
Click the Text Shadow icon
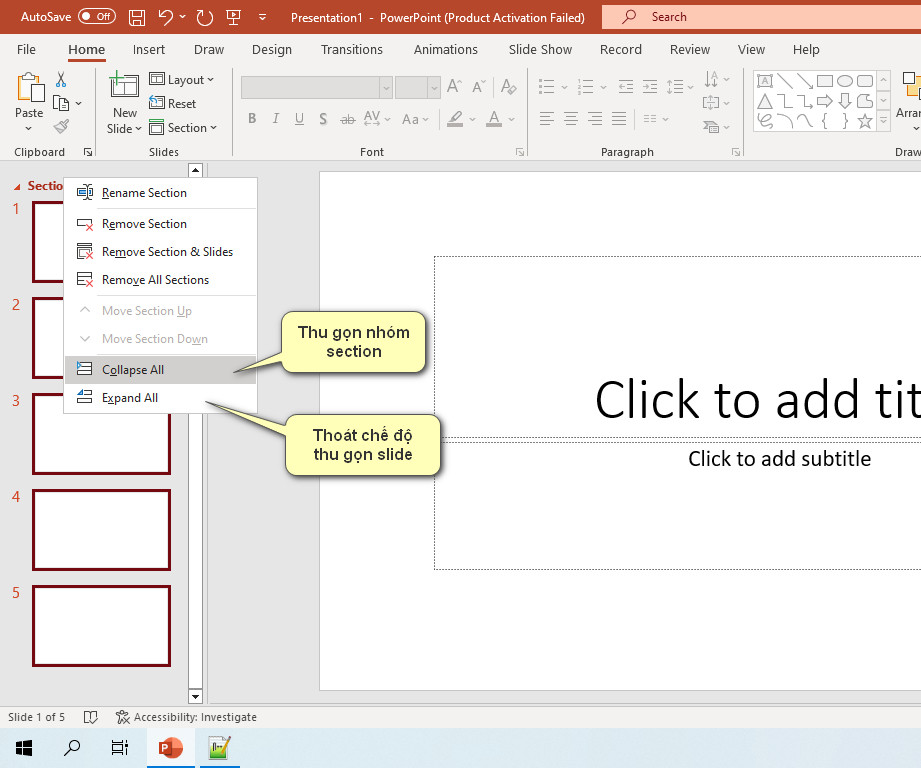pos(323,119)
